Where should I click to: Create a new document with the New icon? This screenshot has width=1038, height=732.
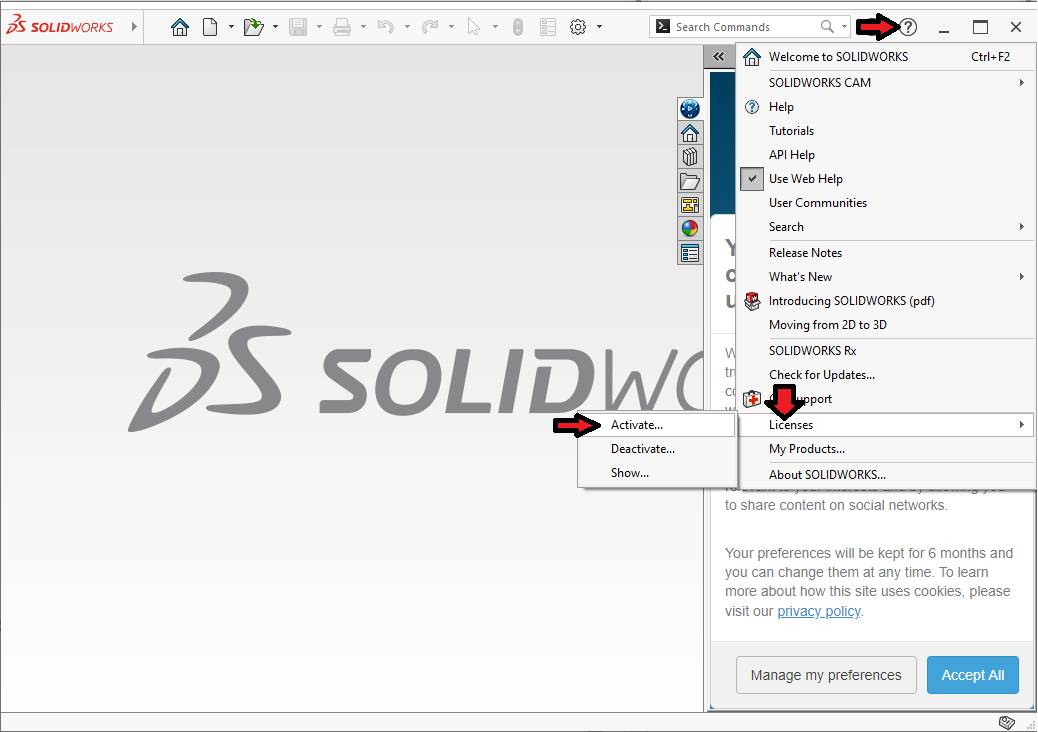tap(210, 27)
